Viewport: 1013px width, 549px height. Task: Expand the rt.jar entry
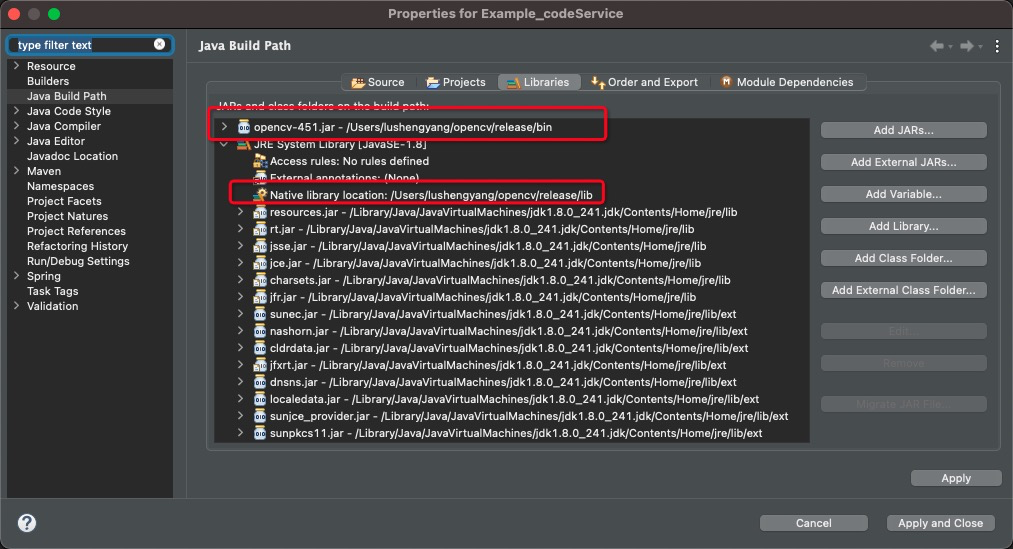(240, 229)
